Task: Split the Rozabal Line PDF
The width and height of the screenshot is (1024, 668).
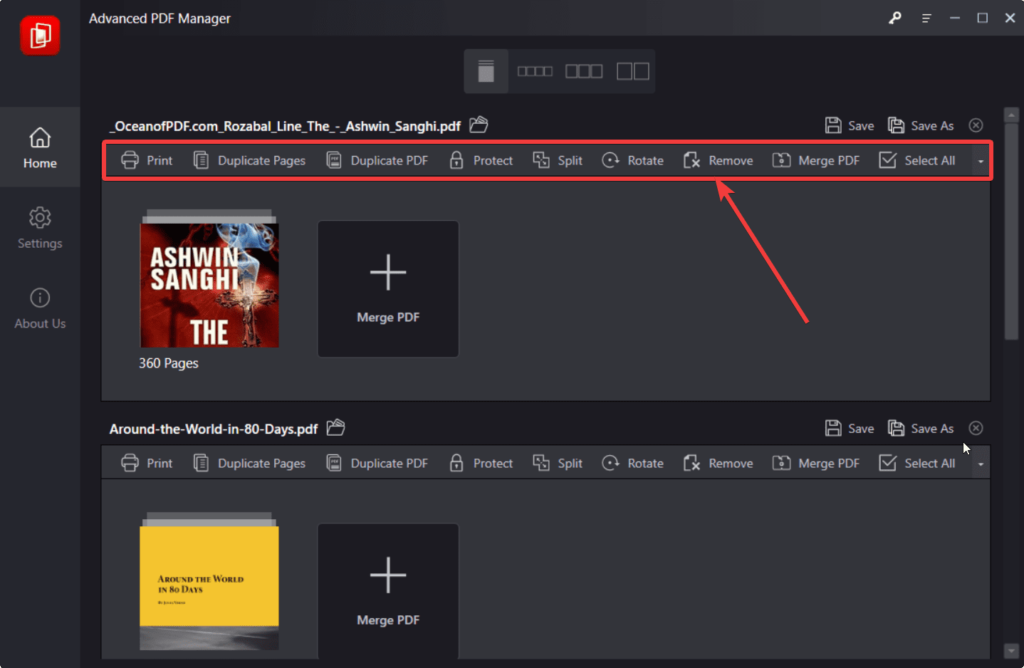Action: 558,161
